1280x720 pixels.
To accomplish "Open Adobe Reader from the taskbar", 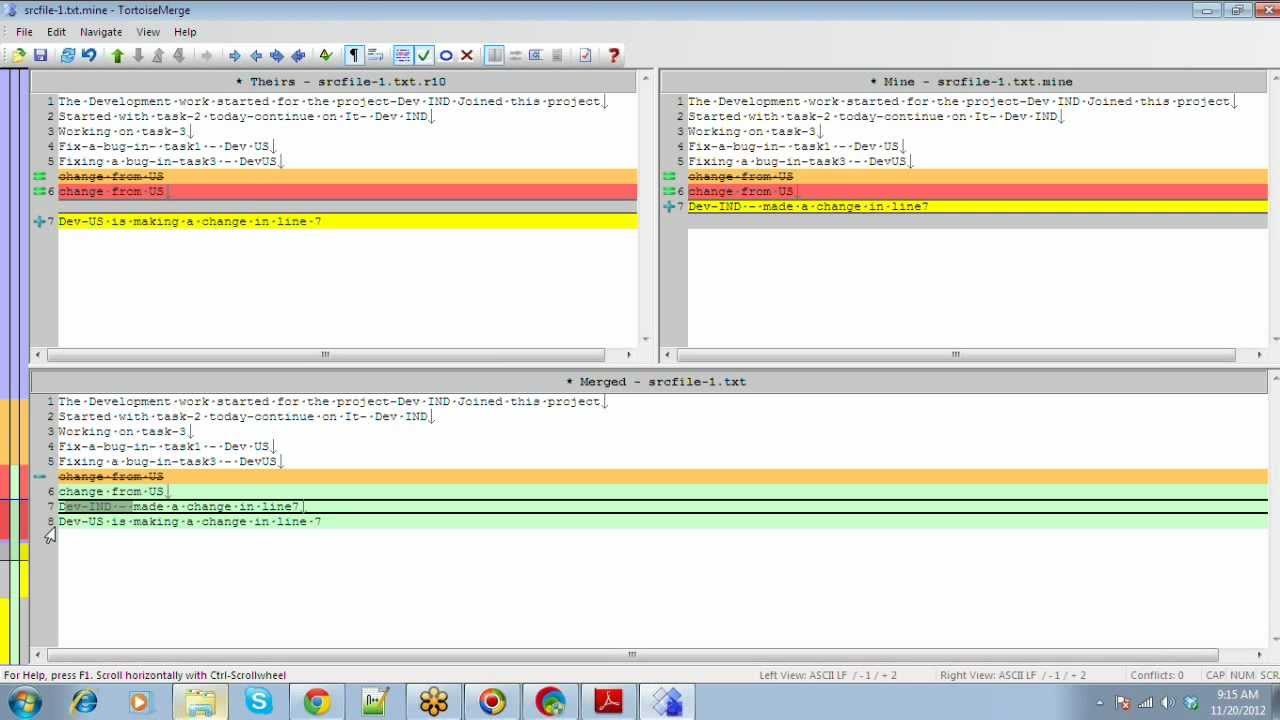I will (x=609, y=702).
